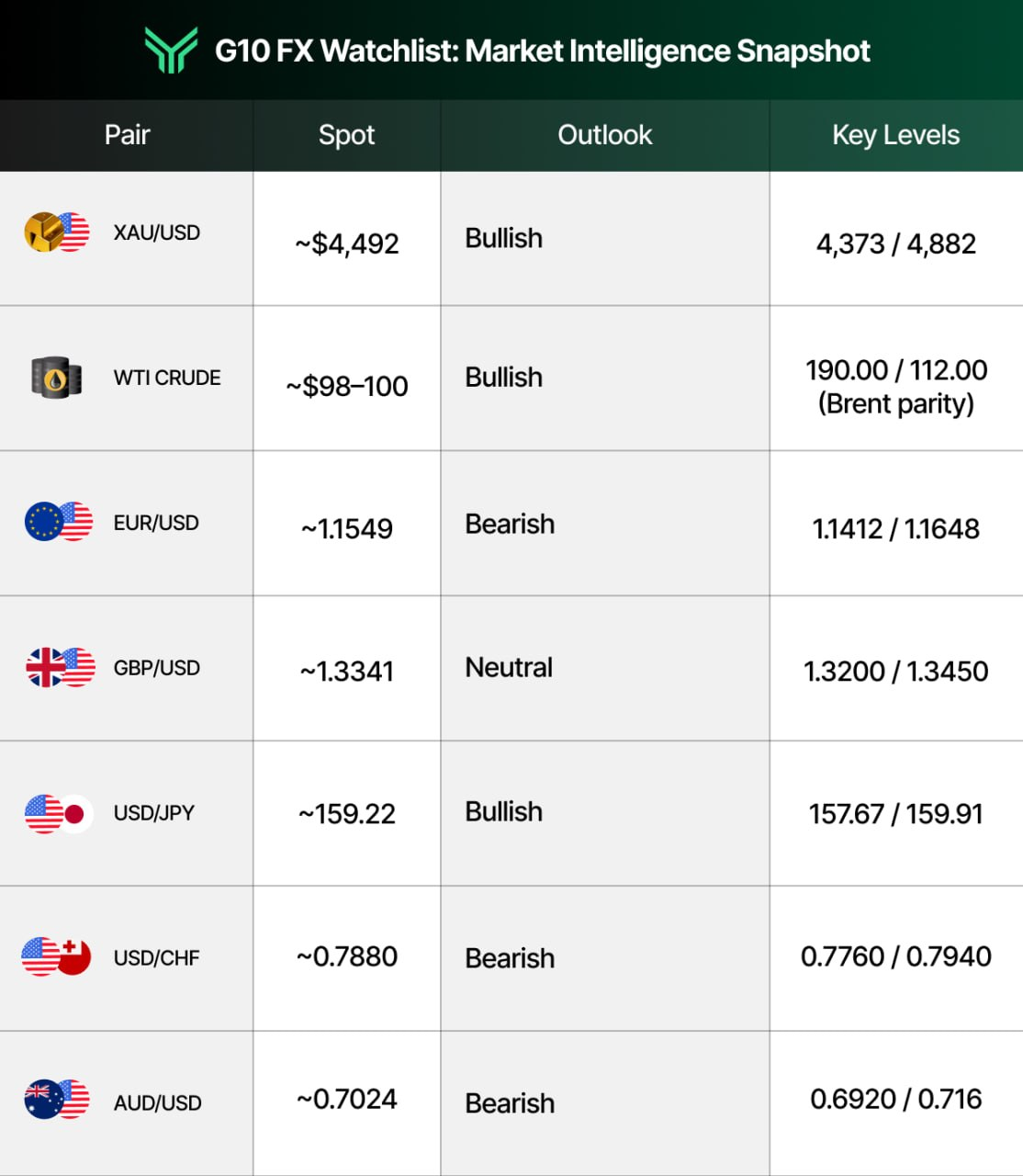Select the Pair column header
The image size is (1023, 1176).
point(127,135)
